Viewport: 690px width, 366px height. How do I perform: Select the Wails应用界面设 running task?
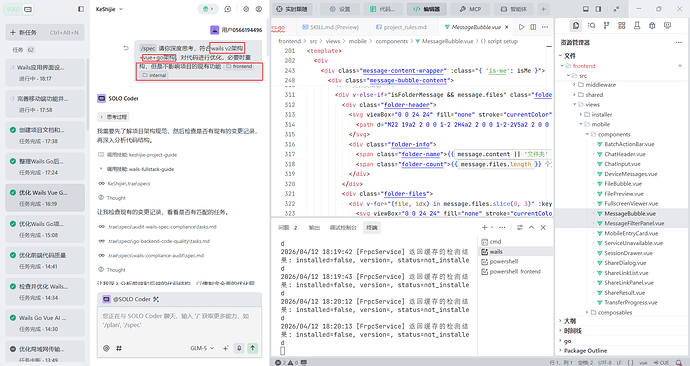pos(44,73)
